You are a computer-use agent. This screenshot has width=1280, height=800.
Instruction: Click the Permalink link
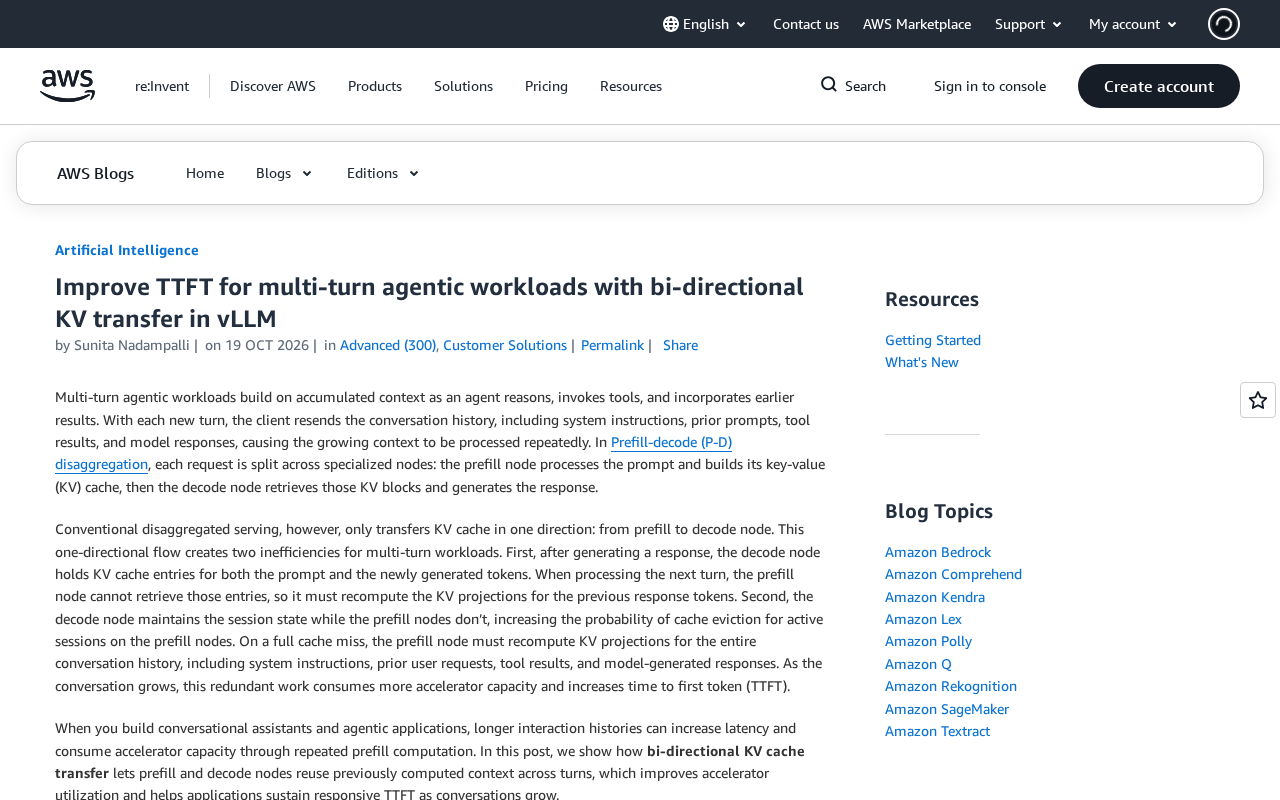coord(612,345)
